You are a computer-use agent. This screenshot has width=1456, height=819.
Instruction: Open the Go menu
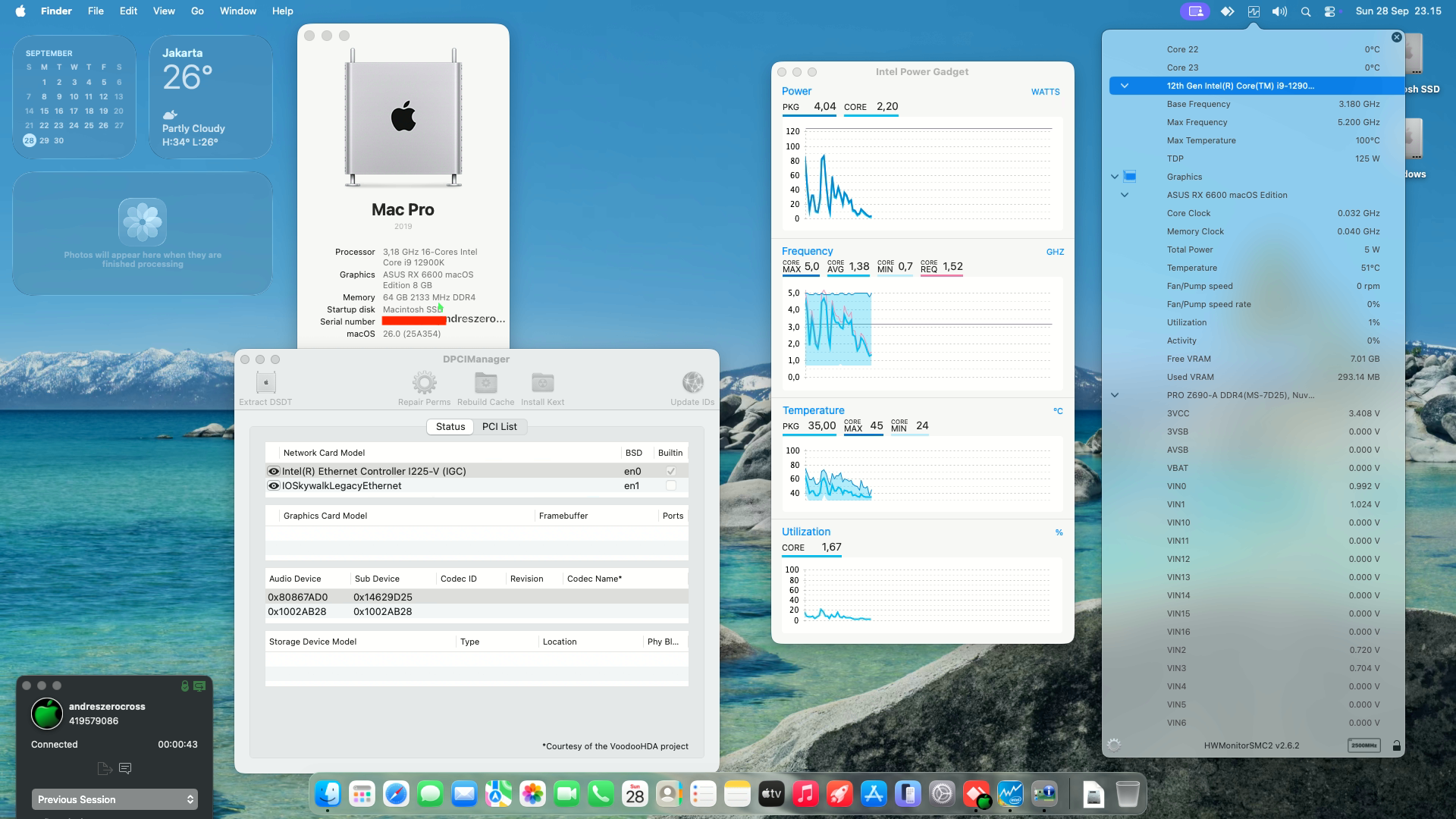[197, 11]
